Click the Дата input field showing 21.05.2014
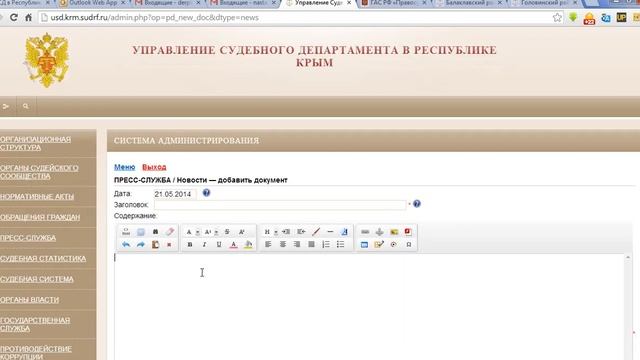 pyautogui.click(x=175, y=194)
